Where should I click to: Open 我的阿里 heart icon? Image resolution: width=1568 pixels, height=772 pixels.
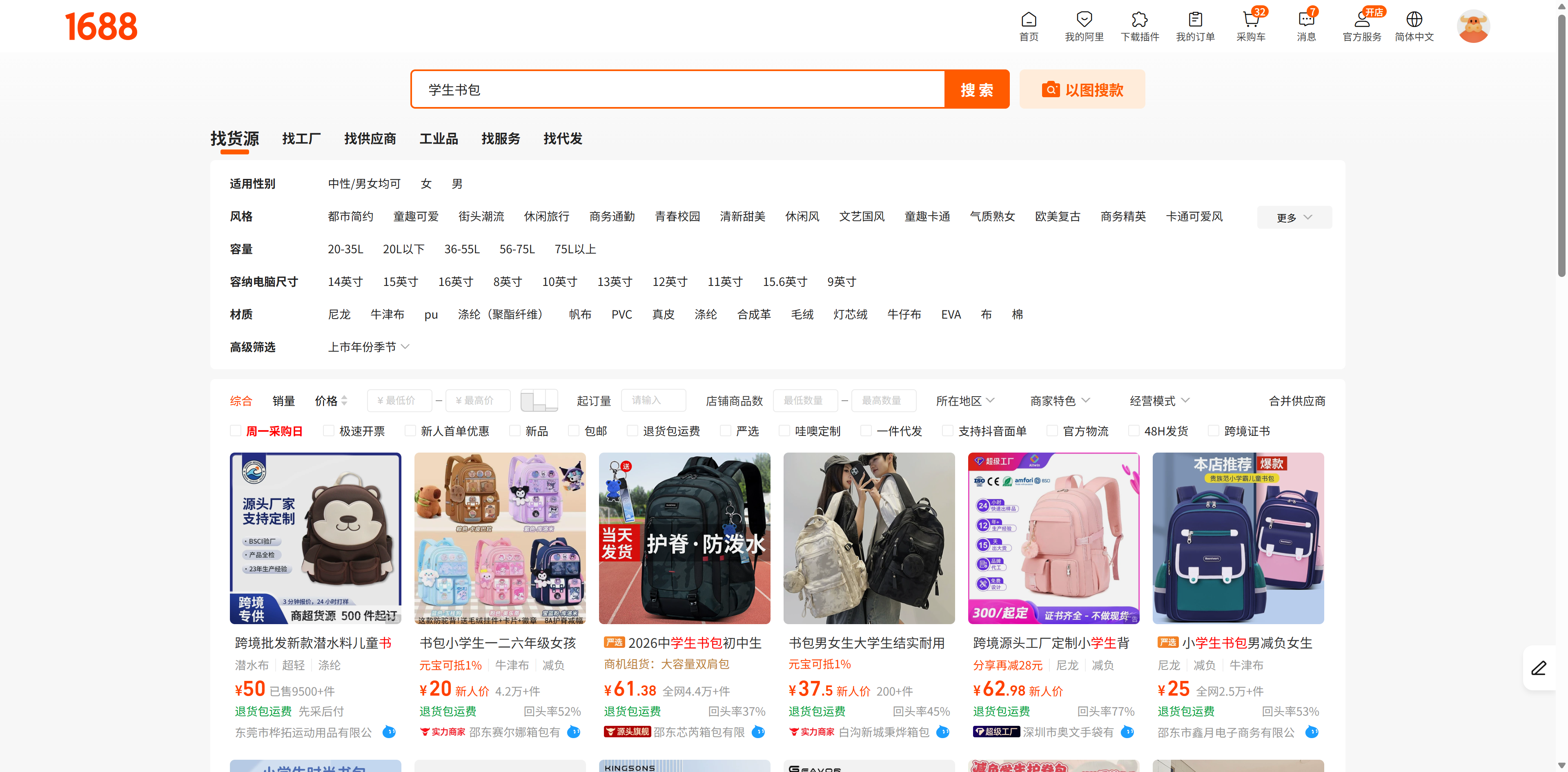coord(1084,19)
